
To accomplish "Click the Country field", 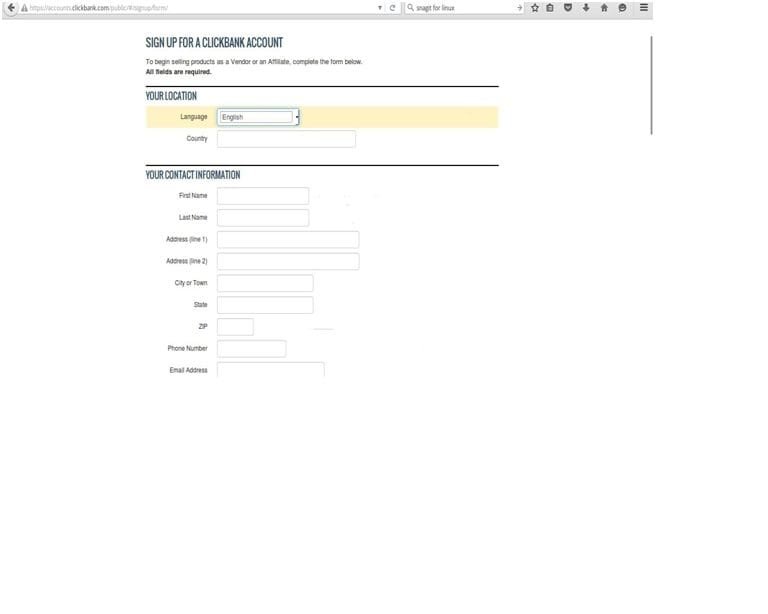I will [287, 139].
